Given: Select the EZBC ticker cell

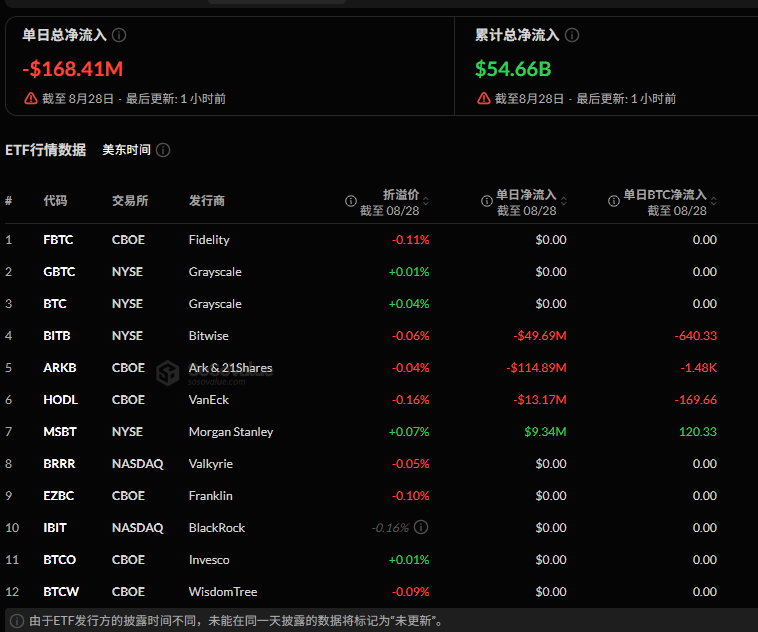Looking at the screenshot, I should 58,496.
